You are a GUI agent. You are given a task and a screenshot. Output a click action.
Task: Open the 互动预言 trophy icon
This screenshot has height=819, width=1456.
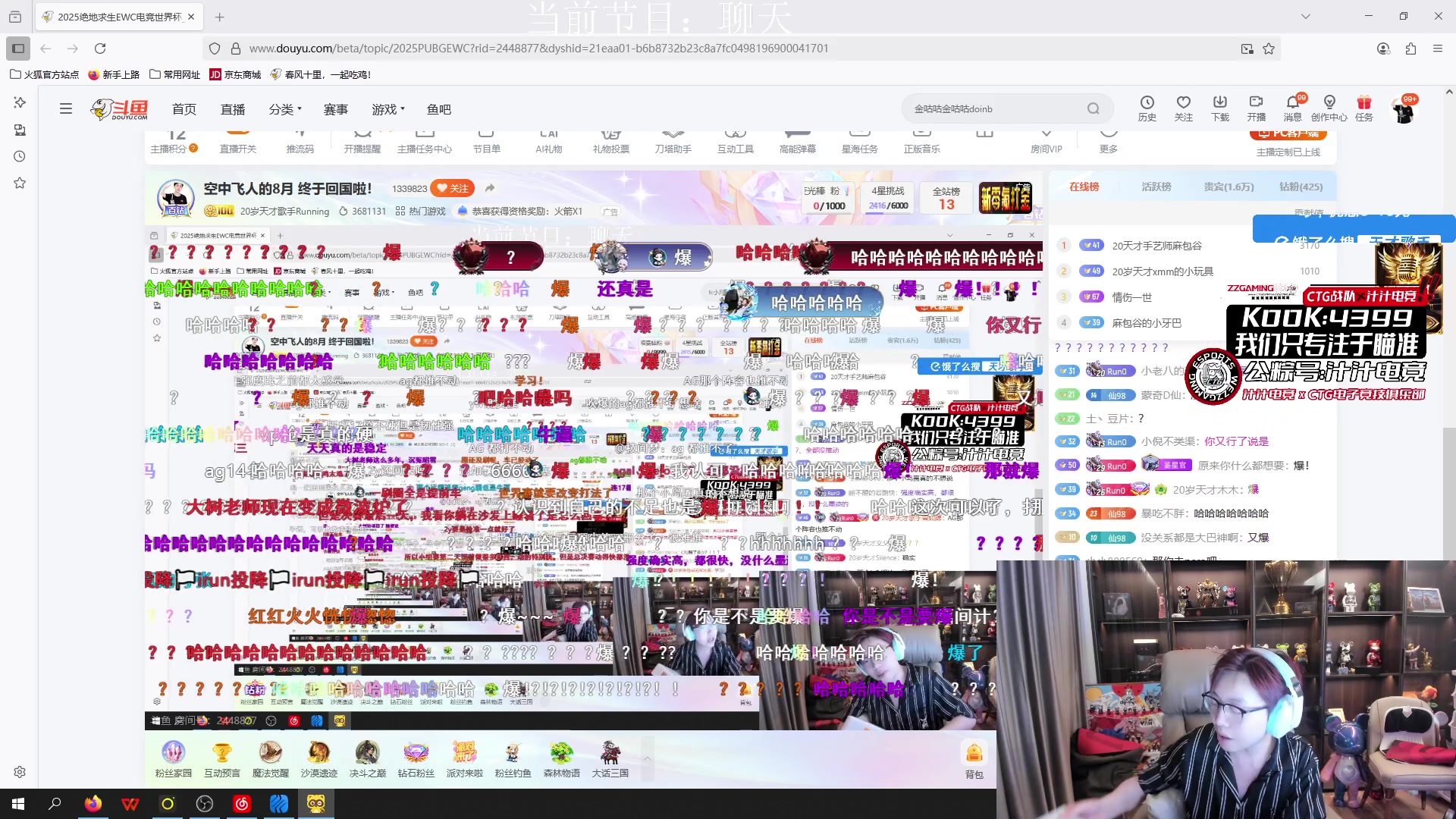click(x=222, y=759)
